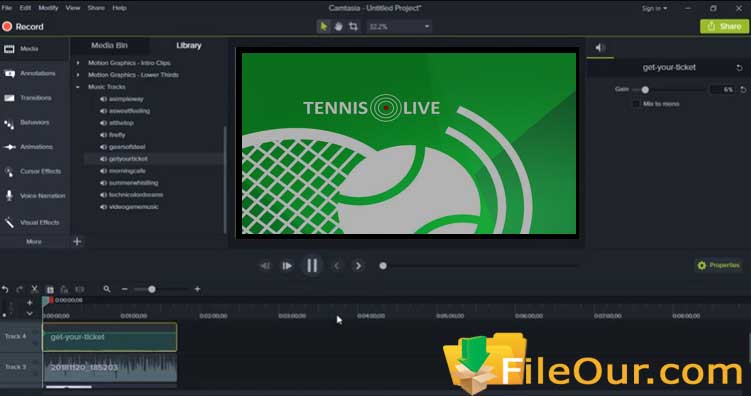Click the previous frame playback button

(265, 266)
